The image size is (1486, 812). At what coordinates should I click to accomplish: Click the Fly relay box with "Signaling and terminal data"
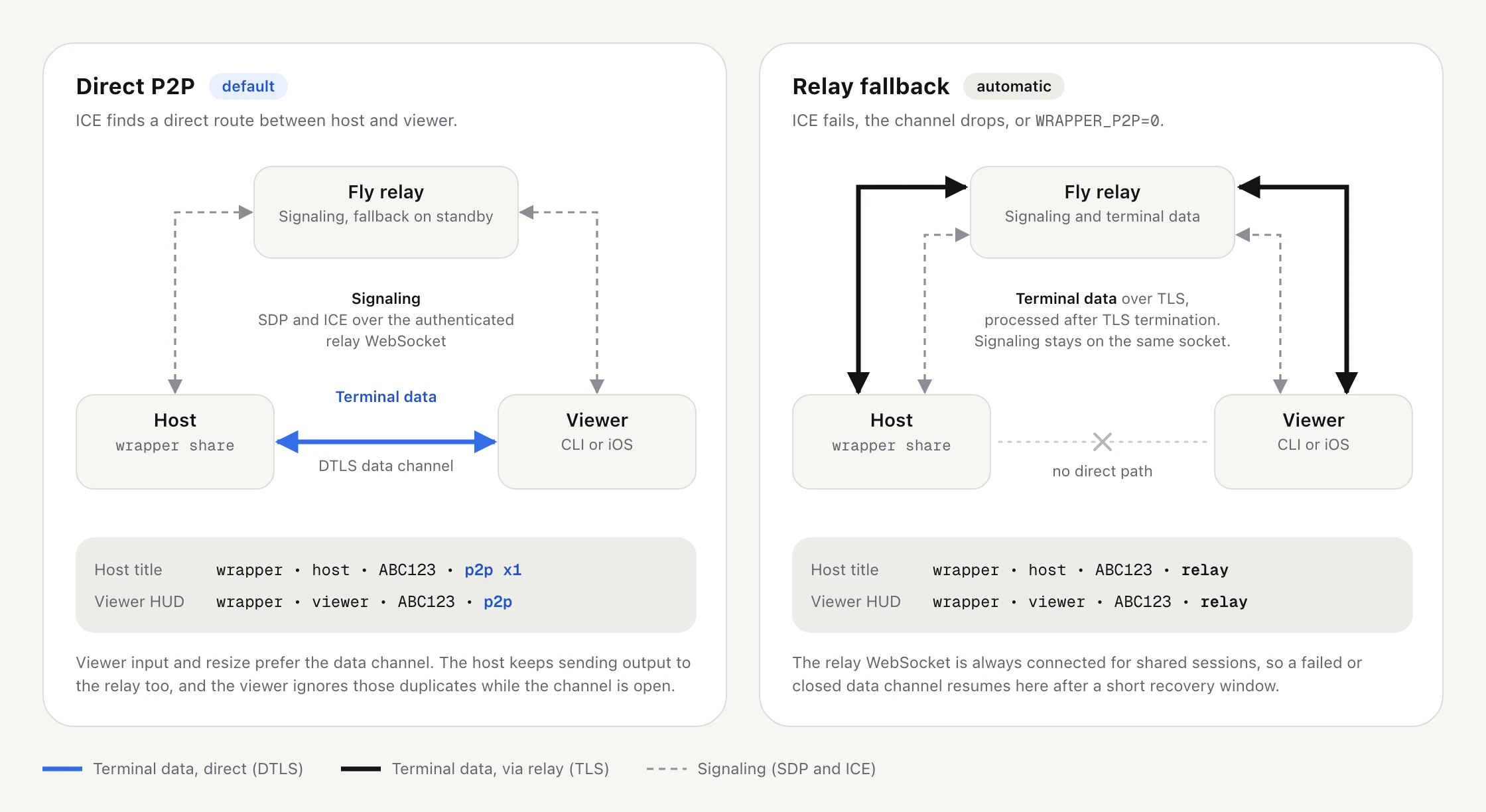tap(1103, 212)
